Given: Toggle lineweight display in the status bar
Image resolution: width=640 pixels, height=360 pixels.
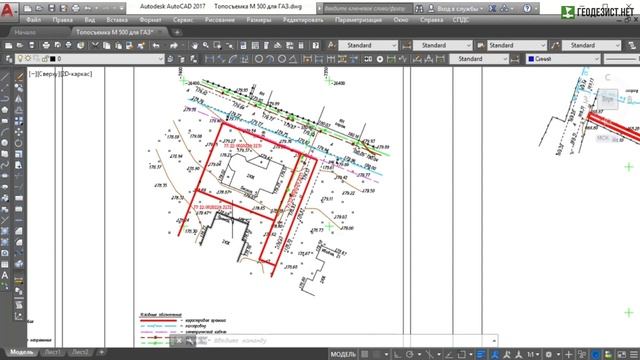Looking at the screenshot, I should (x=481, y=354).
